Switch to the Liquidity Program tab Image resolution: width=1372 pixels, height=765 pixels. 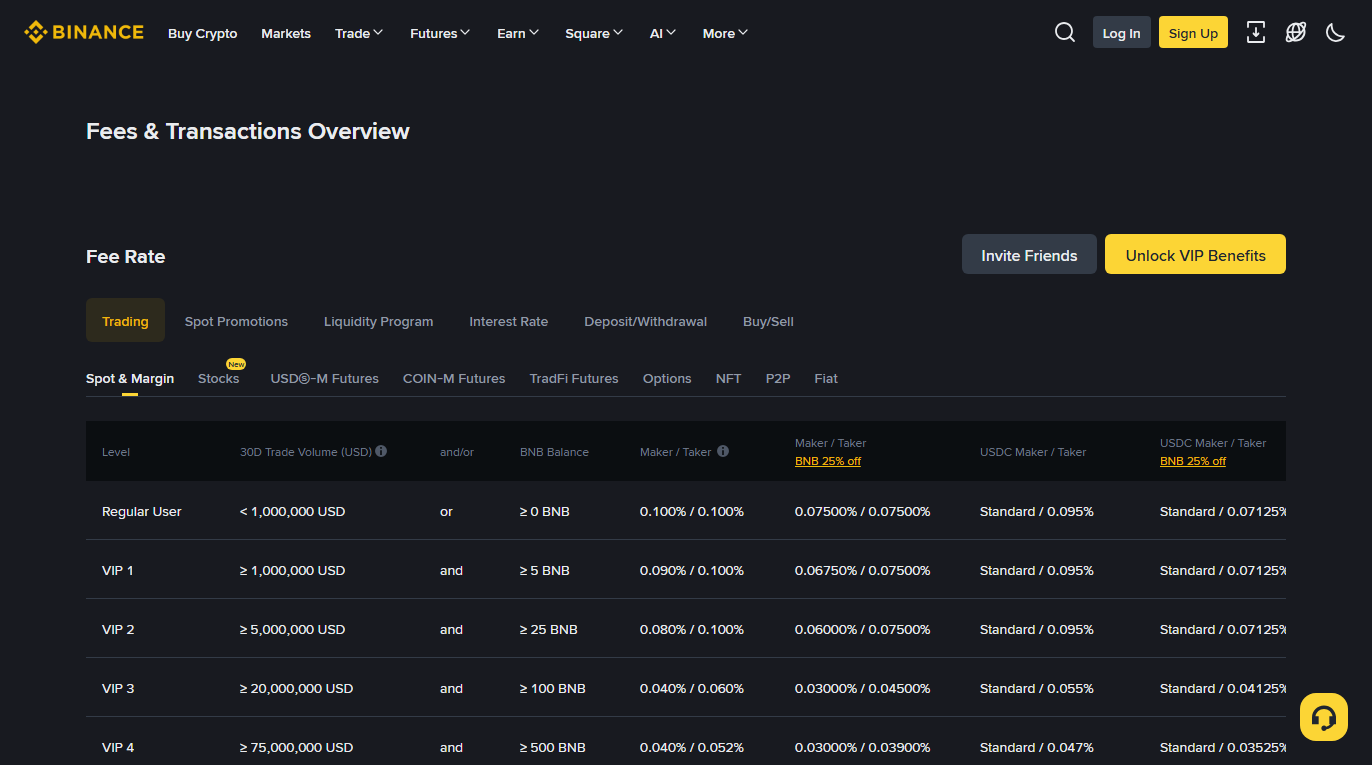(378, 321)
